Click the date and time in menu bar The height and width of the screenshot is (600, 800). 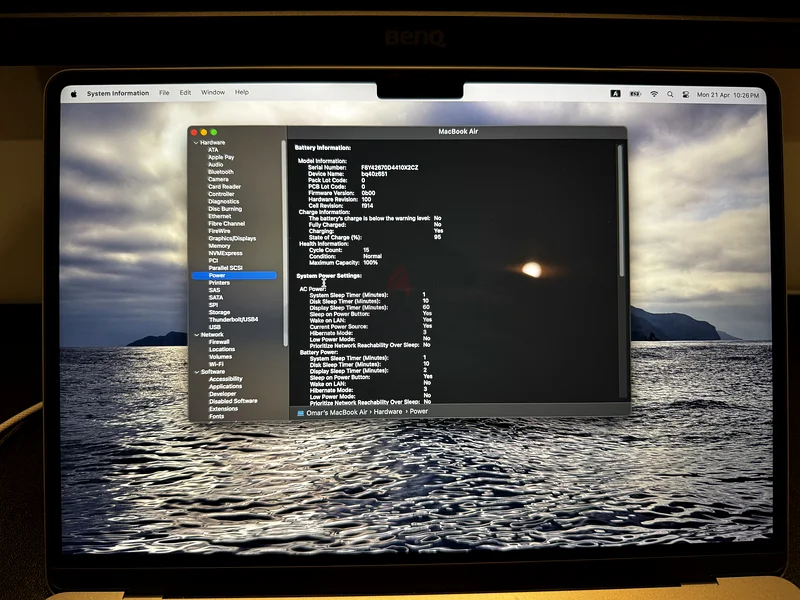click(x=728, y=95)
